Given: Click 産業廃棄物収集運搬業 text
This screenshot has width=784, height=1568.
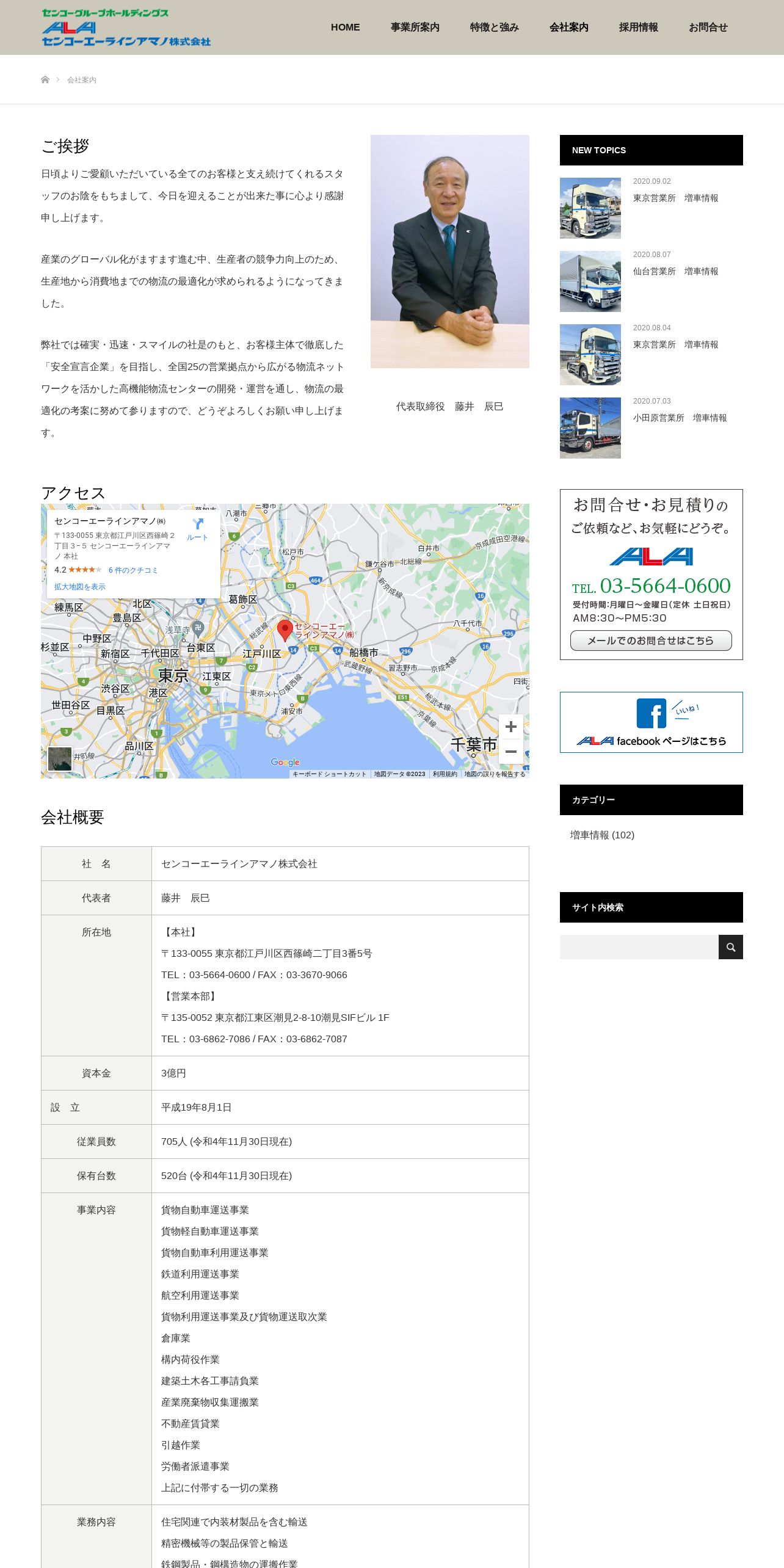Looking at the screenshot, I should point(210,1403).
